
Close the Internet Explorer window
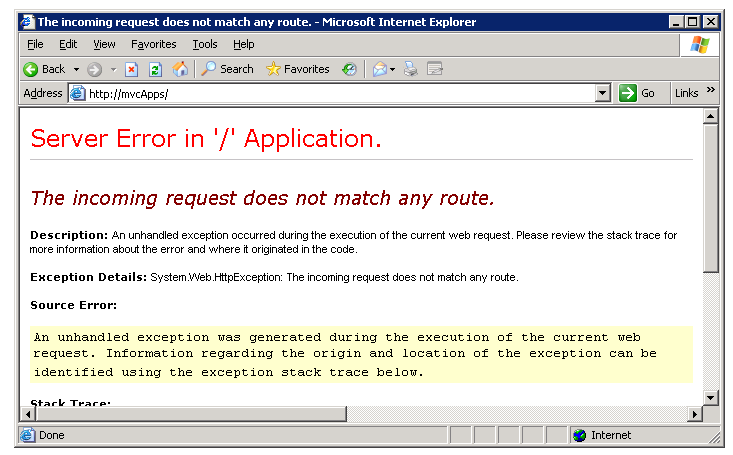click(x=711, y=22)
